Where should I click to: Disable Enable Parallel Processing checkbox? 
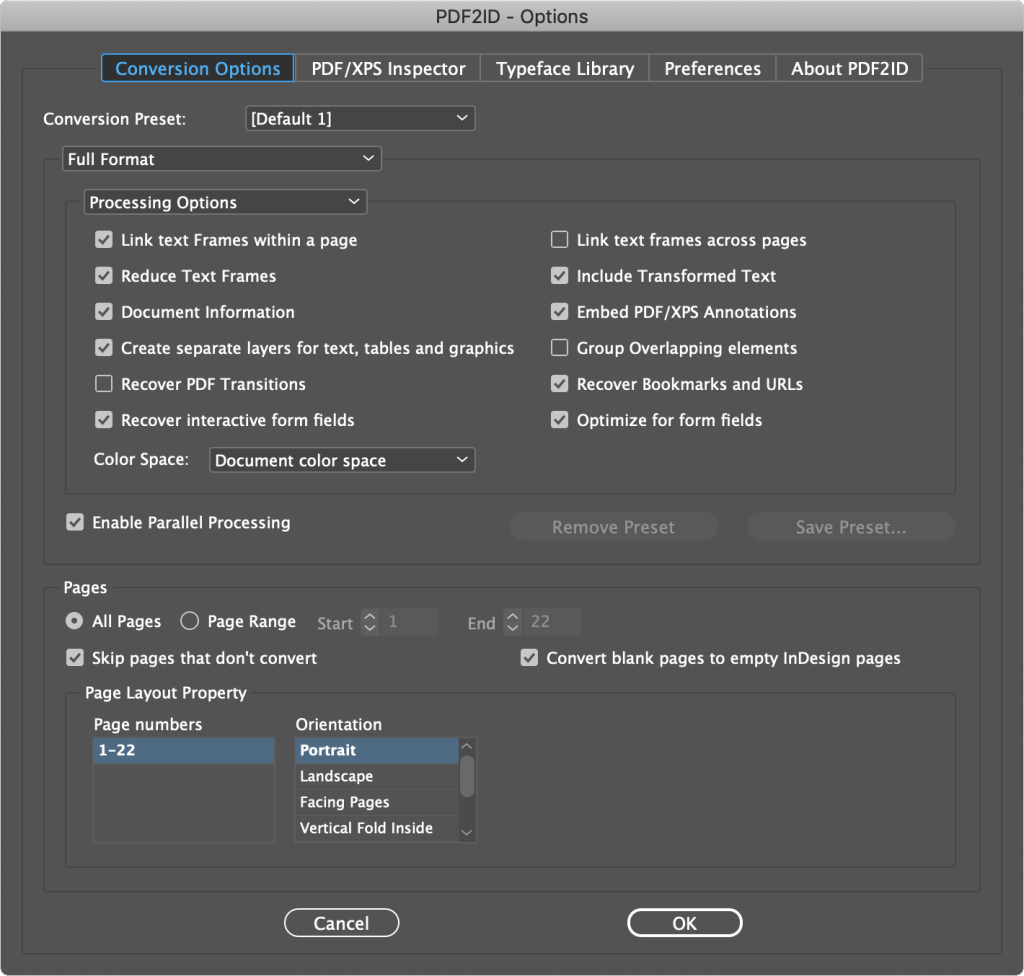(x=75, y=522)
